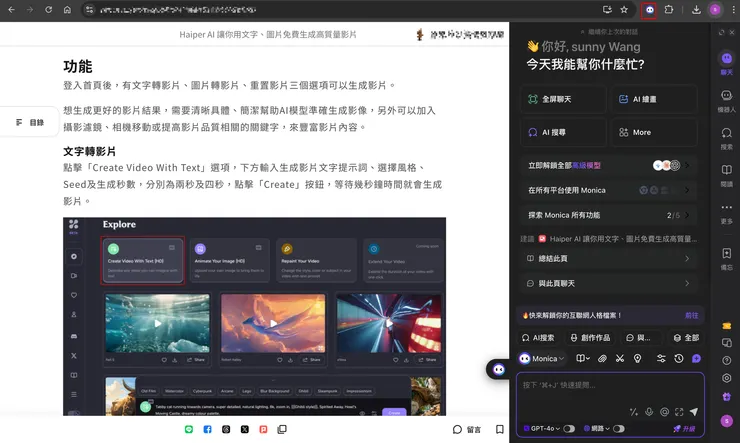
Task: Click the @ mention icon in input box
Action: tap(664, 412)
